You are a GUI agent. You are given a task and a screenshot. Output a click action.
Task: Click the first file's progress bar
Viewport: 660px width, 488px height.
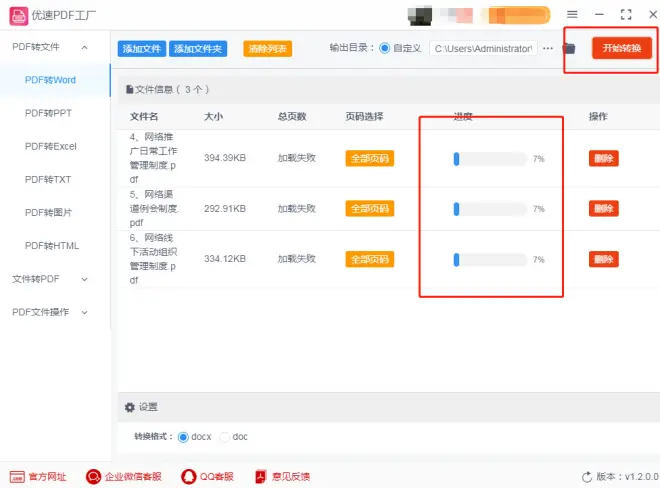(490, 158)
